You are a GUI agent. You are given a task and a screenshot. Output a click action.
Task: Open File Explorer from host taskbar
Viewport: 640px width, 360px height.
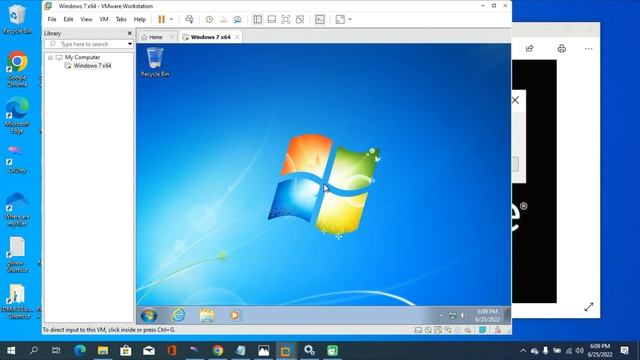[x=103, y=350]
